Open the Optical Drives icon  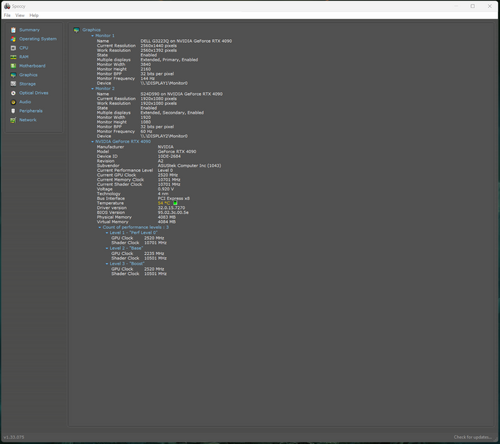(x=13, y=93)
